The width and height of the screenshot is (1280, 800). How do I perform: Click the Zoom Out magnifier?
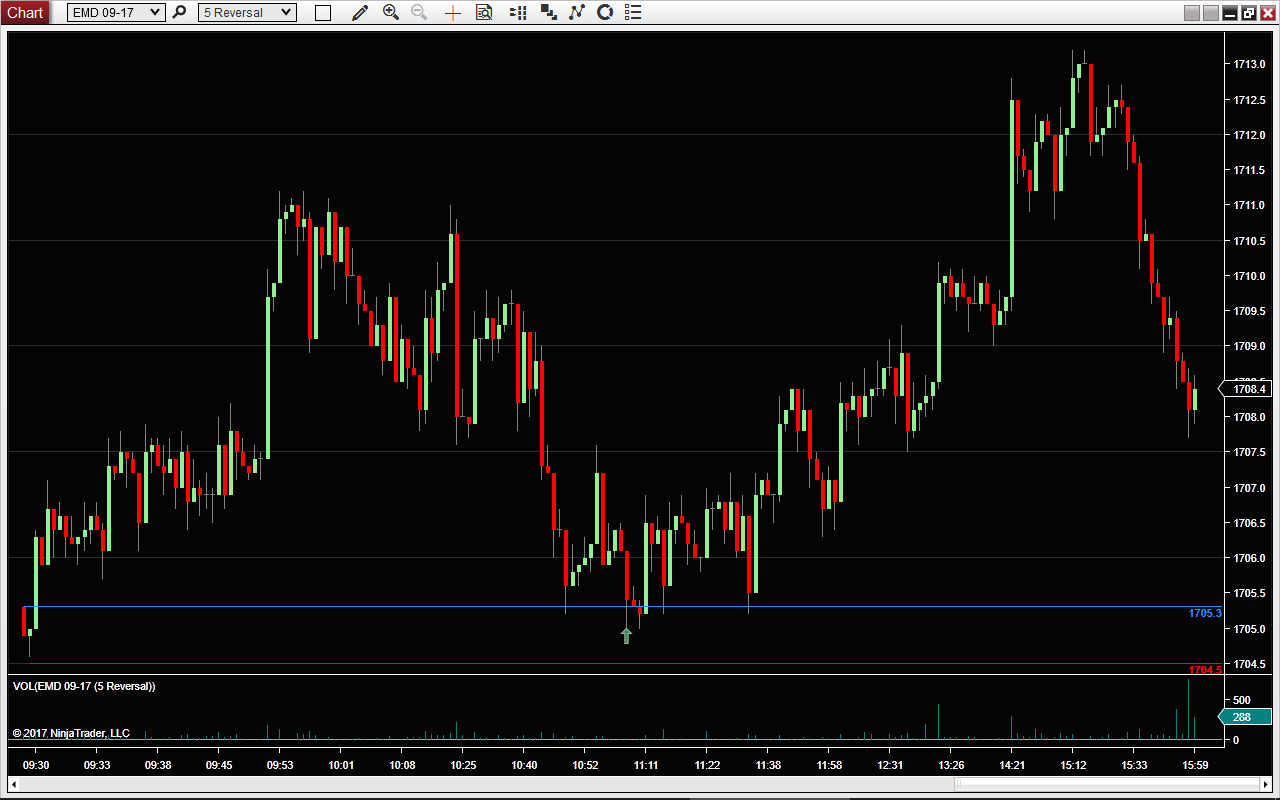click(419, 12)
